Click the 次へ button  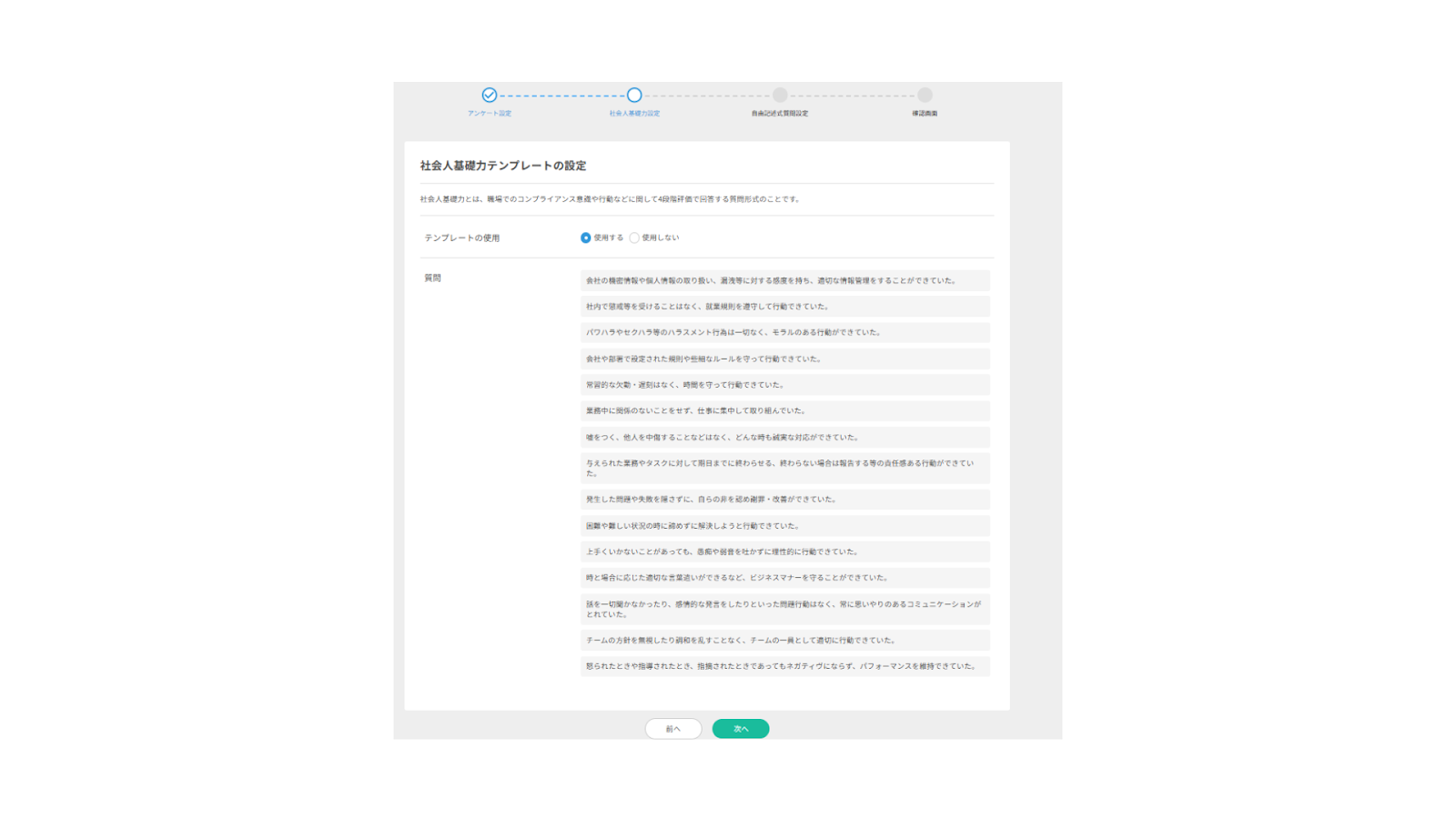740,729
